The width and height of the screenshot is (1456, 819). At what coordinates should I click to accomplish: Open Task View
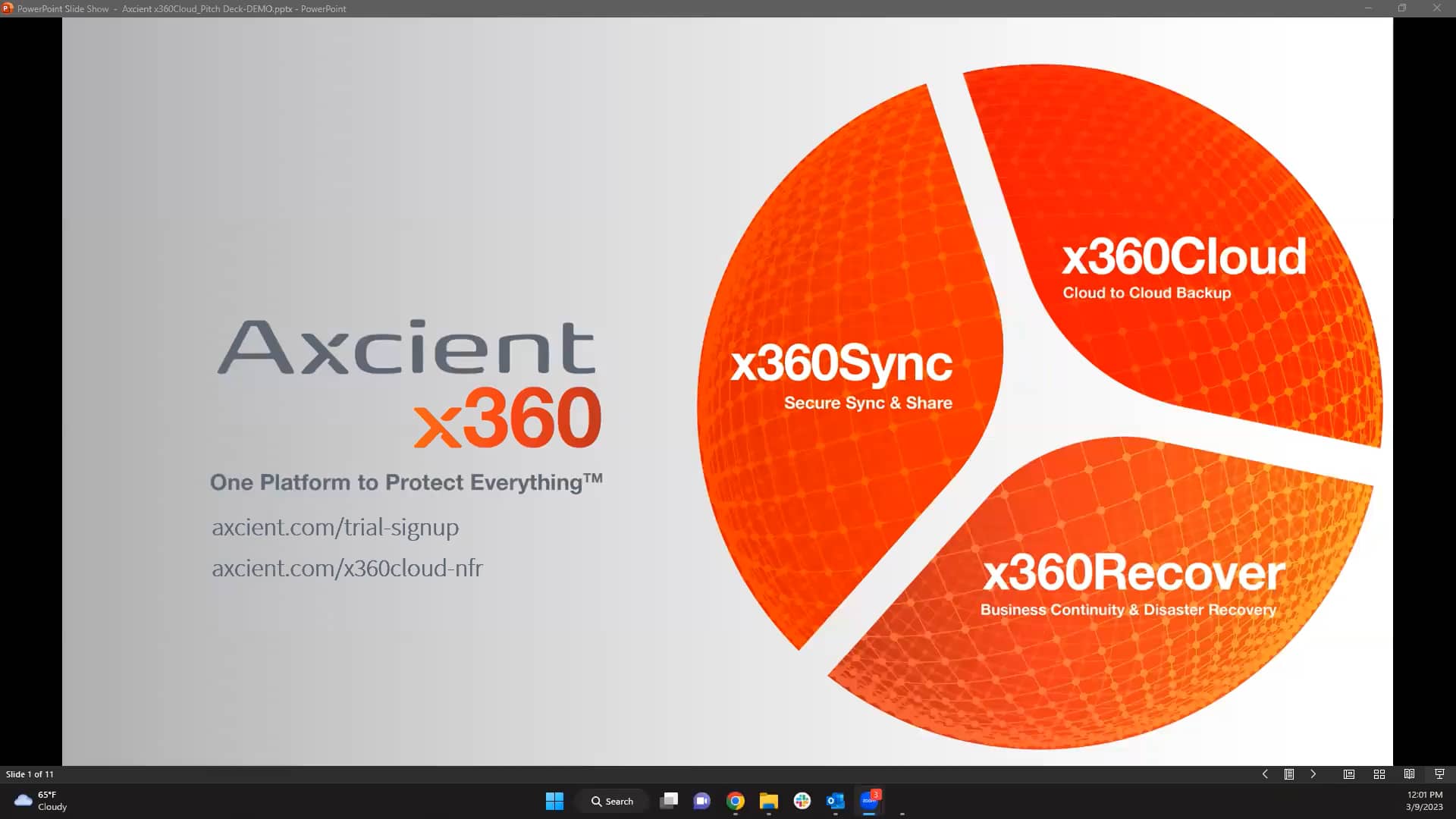click(x=670, y=801)
